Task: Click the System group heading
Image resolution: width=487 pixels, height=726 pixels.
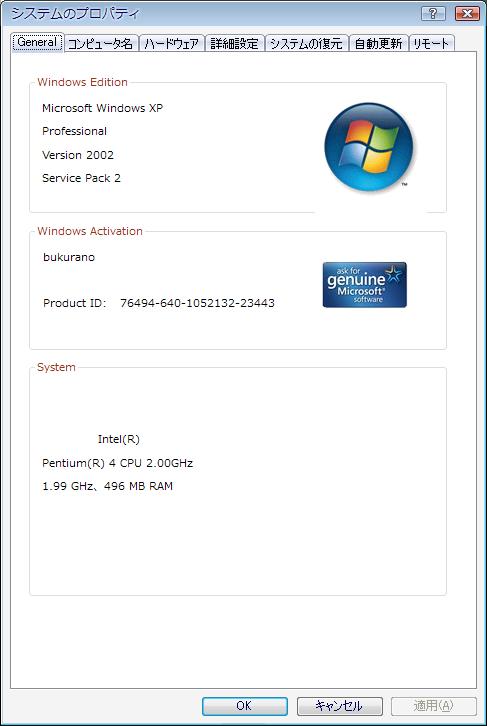Action: [56, 367]
